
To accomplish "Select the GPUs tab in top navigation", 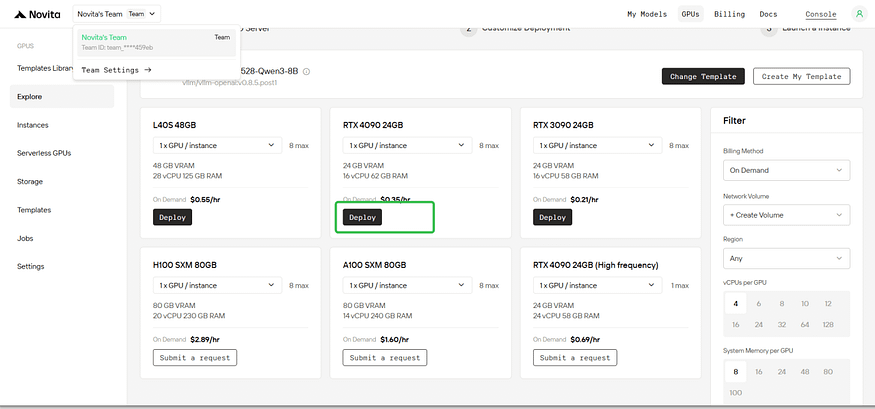I will click(x=690, y=14).
